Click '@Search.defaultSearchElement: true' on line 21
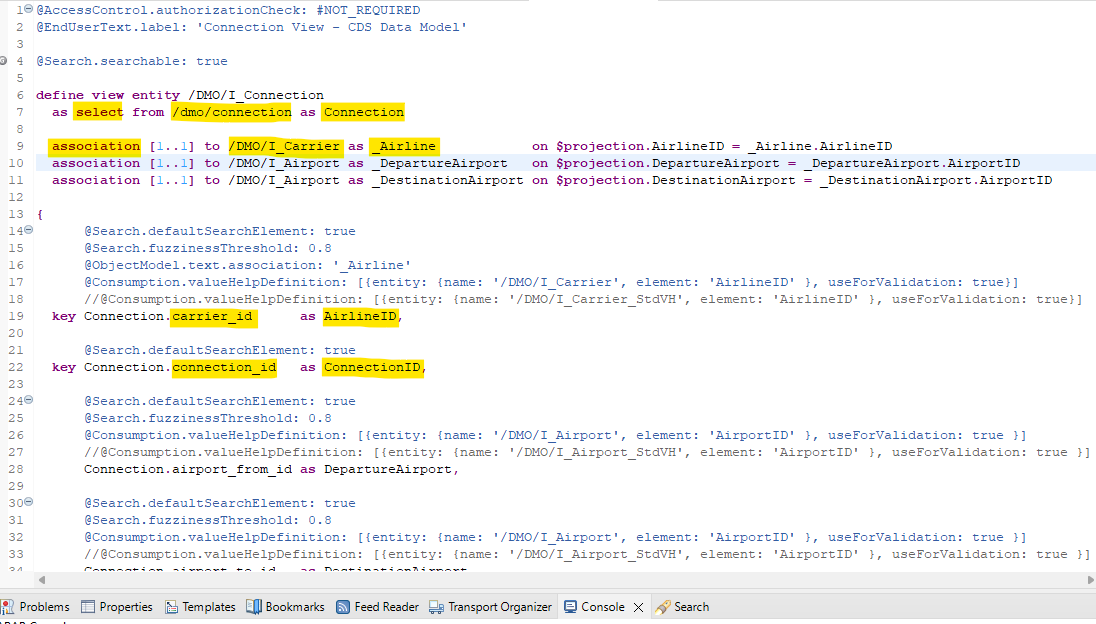The image size is (1096, 624). coord(219,350)
